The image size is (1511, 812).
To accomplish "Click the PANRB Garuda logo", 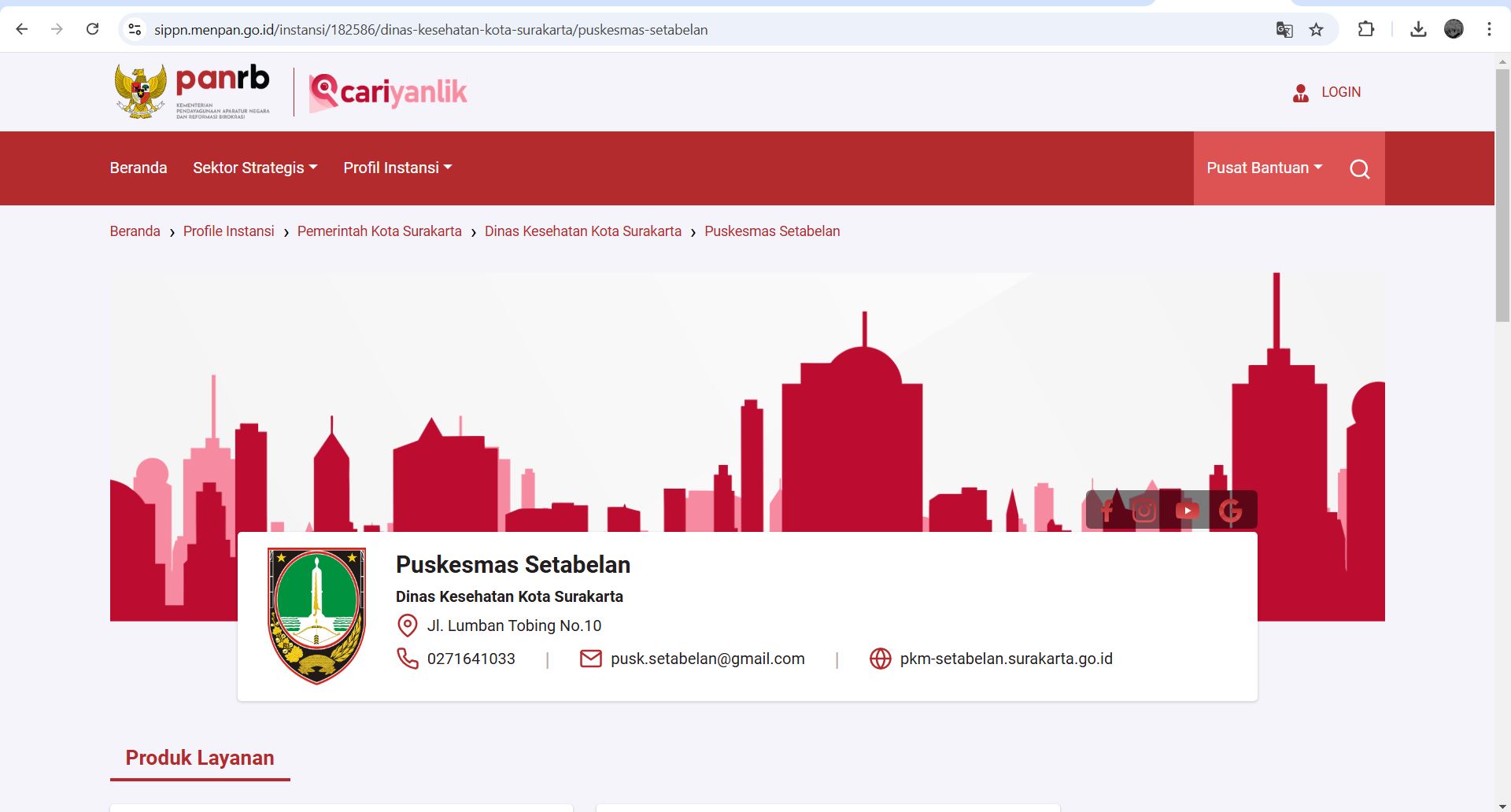I will click(193, 91).
